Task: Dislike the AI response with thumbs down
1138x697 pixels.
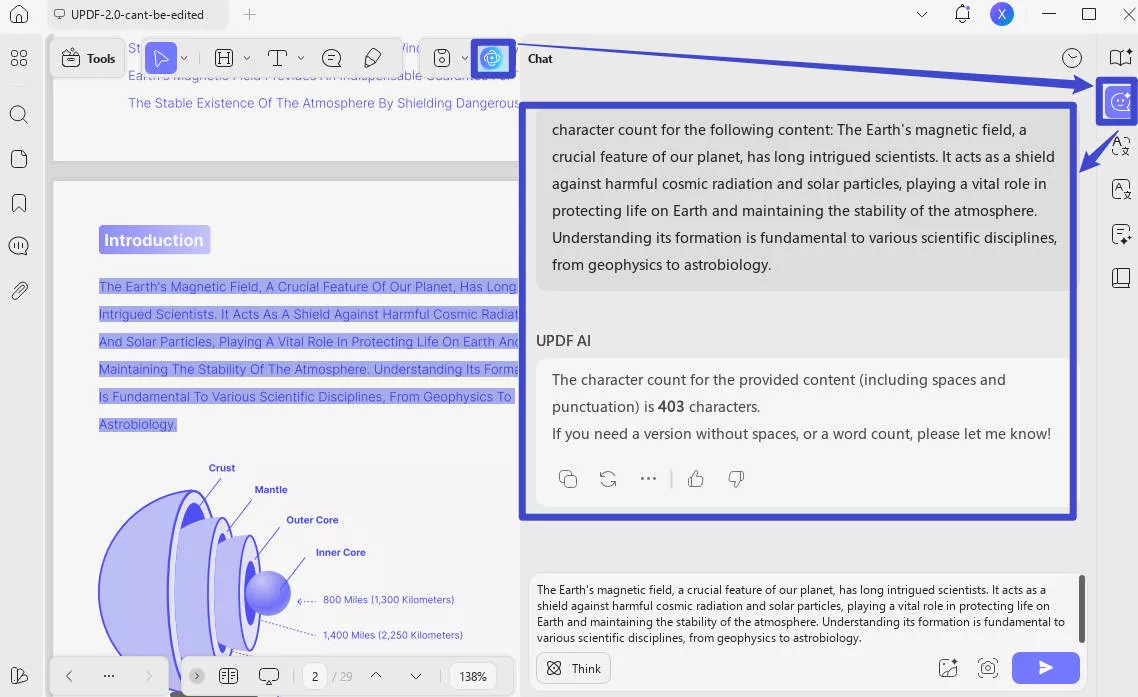Action: pos(736,479)
